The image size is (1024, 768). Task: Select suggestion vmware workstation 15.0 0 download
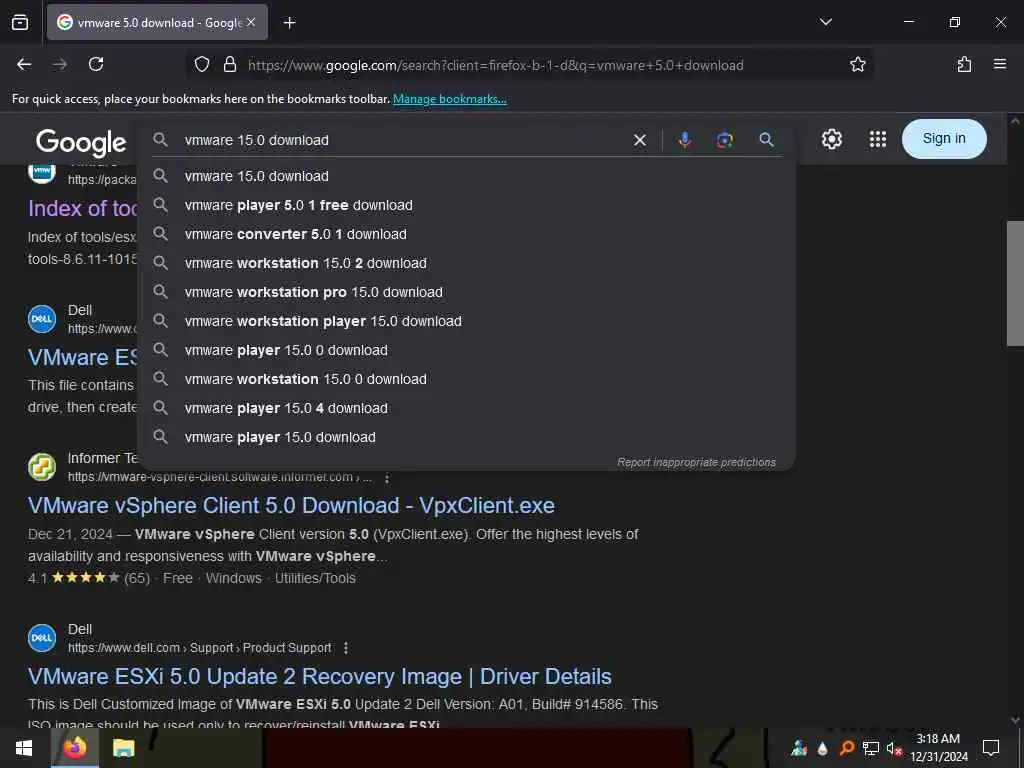pyautogui.click(x=466, y=379)
